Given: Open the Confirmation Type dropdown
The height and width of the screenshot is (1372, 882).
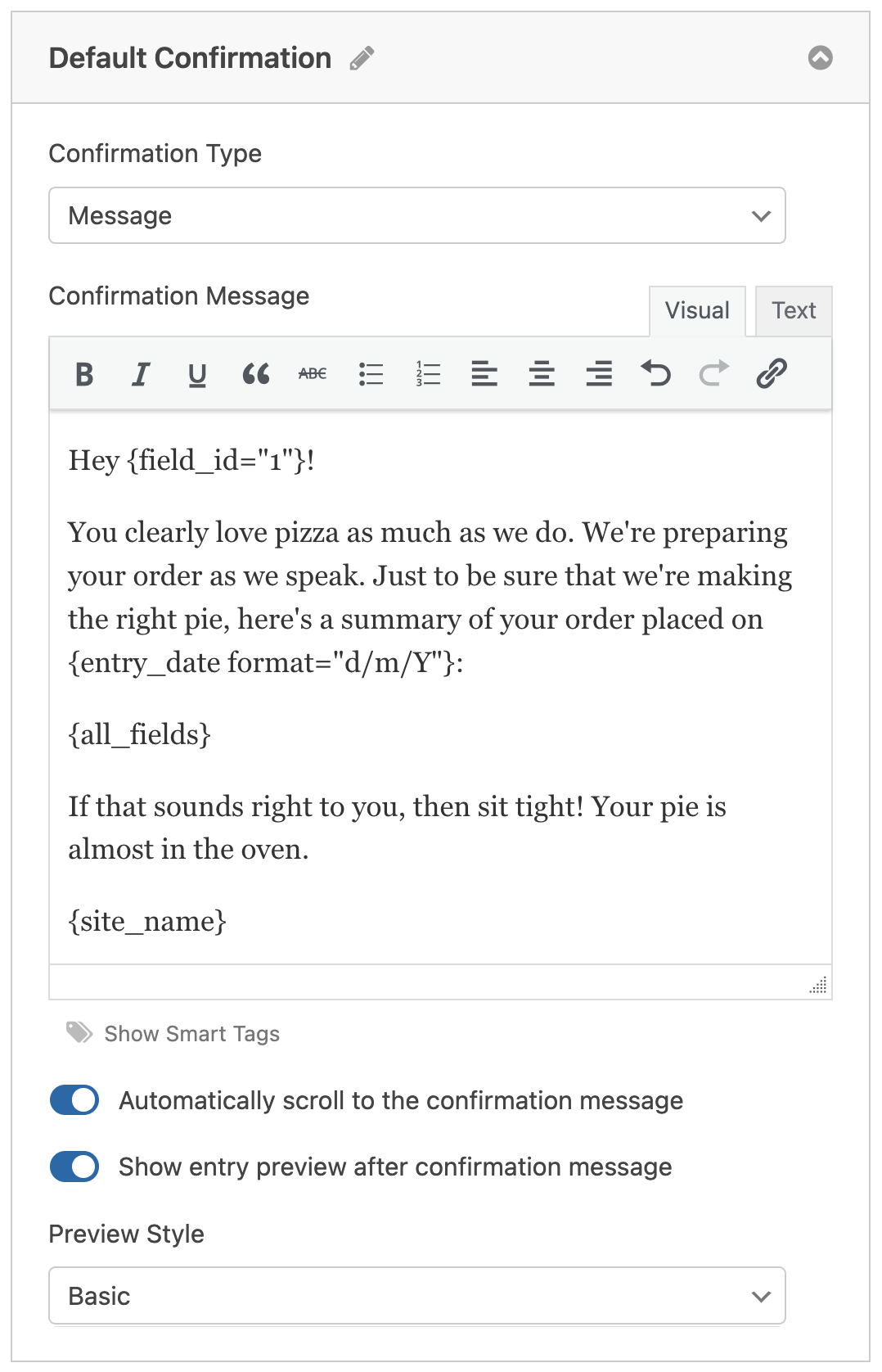Looking at the screenshot, I should (x=417, y=215).
